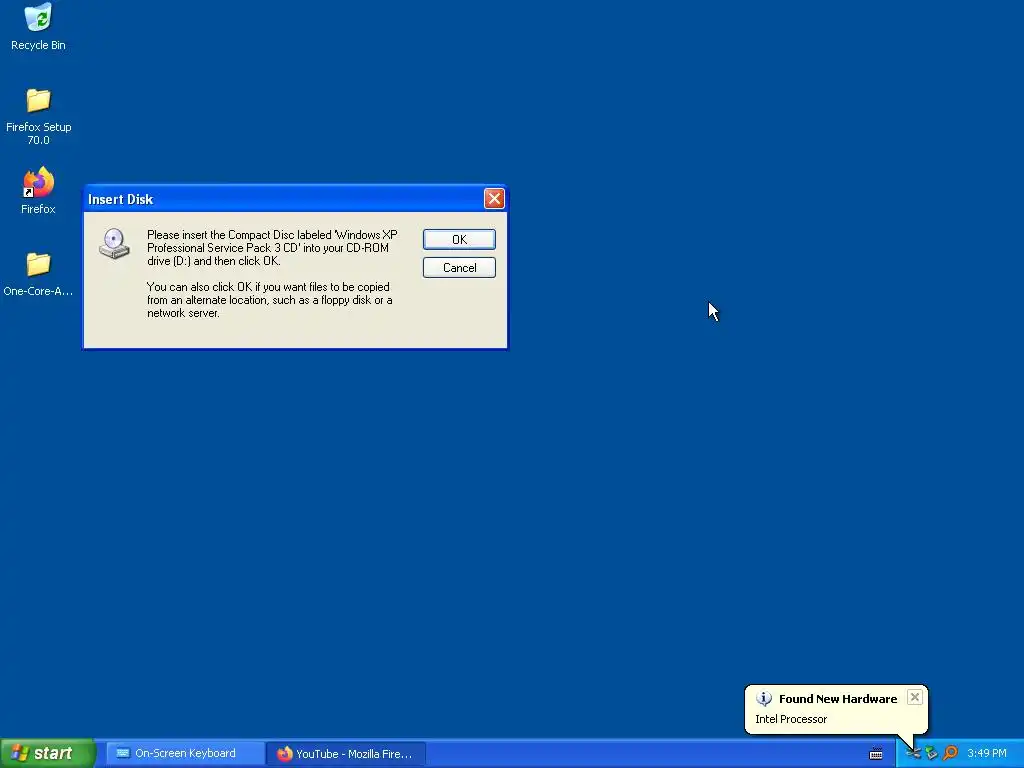Click OK in the Insert Disk dialog

click(x=459, y=240)
